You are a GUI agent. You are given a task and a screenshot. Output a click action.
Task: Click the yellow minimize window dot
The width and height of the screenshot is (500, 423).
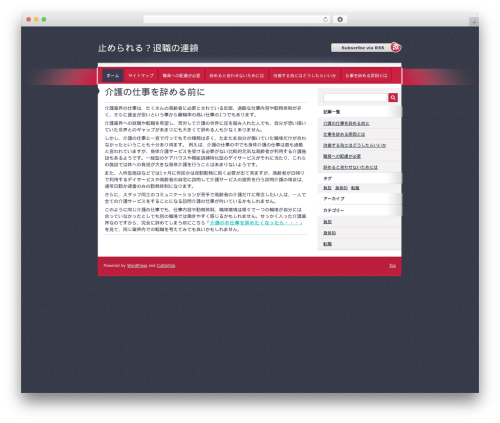pos(36,19)
